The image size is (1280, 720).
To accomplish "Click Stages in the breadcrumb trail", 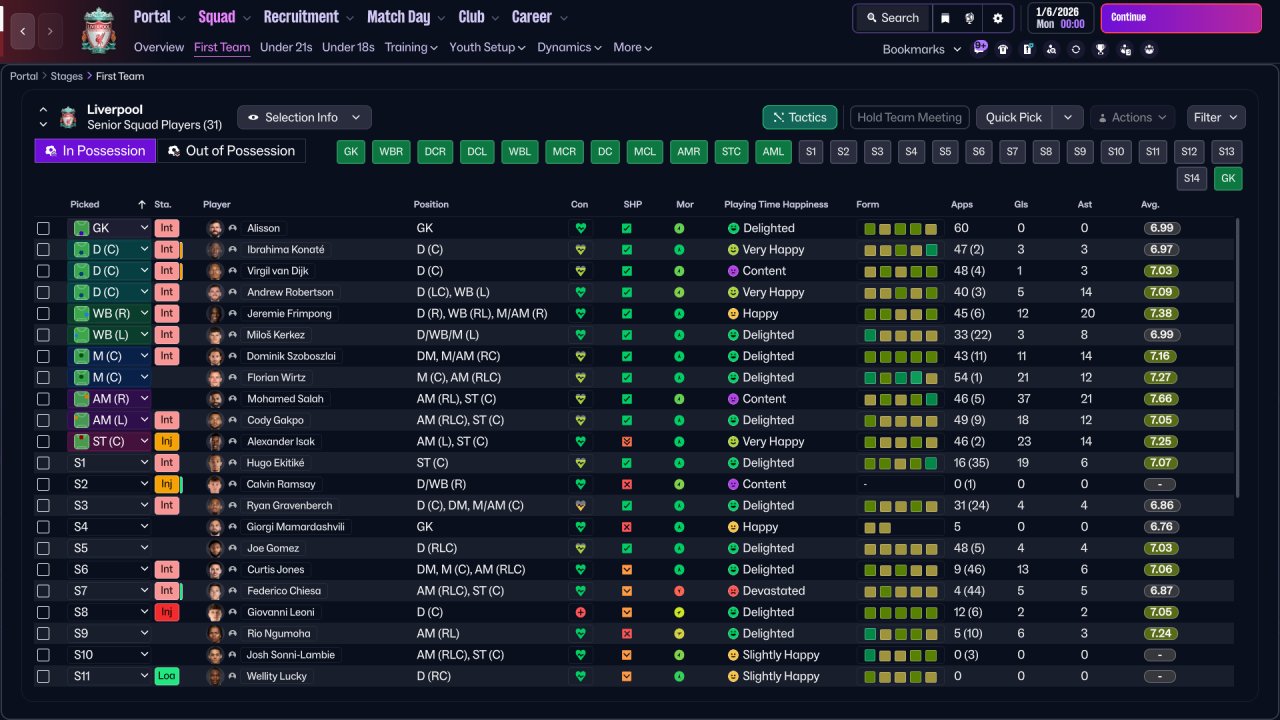I will [67, 76].
